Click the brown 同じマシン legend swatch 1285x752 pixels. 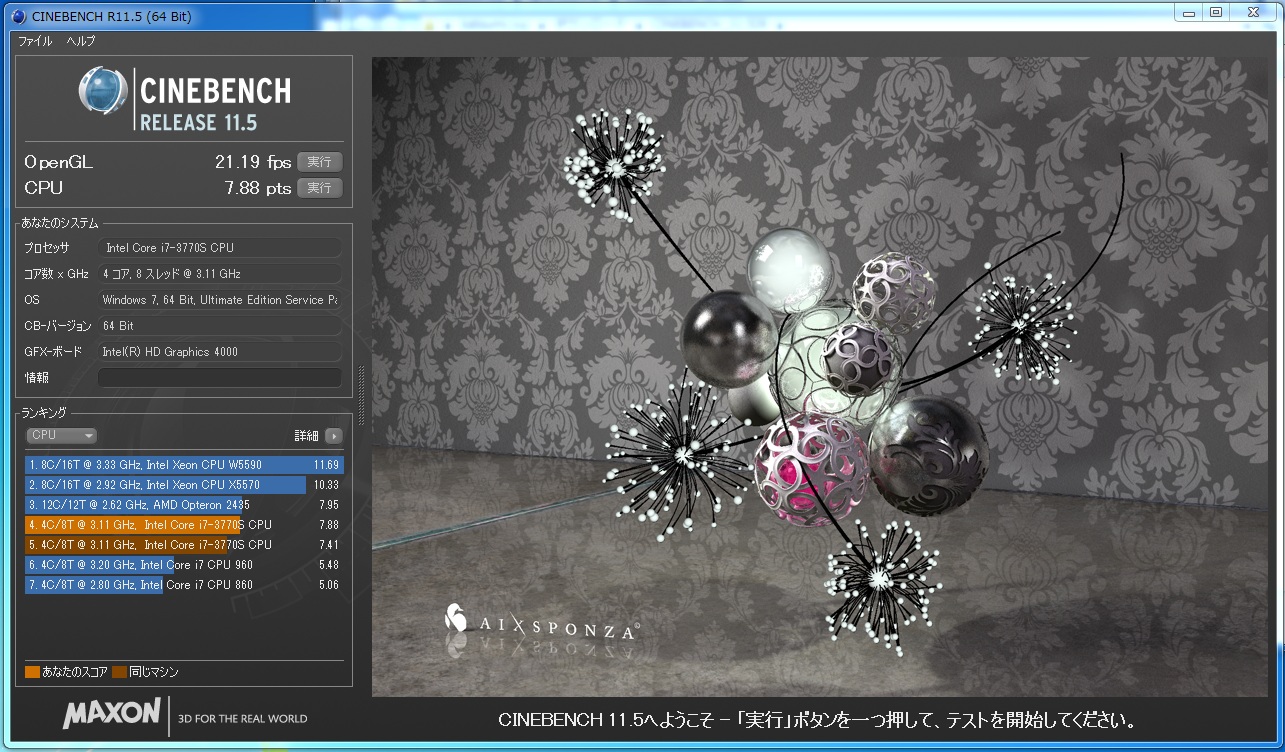click(120, 672)
